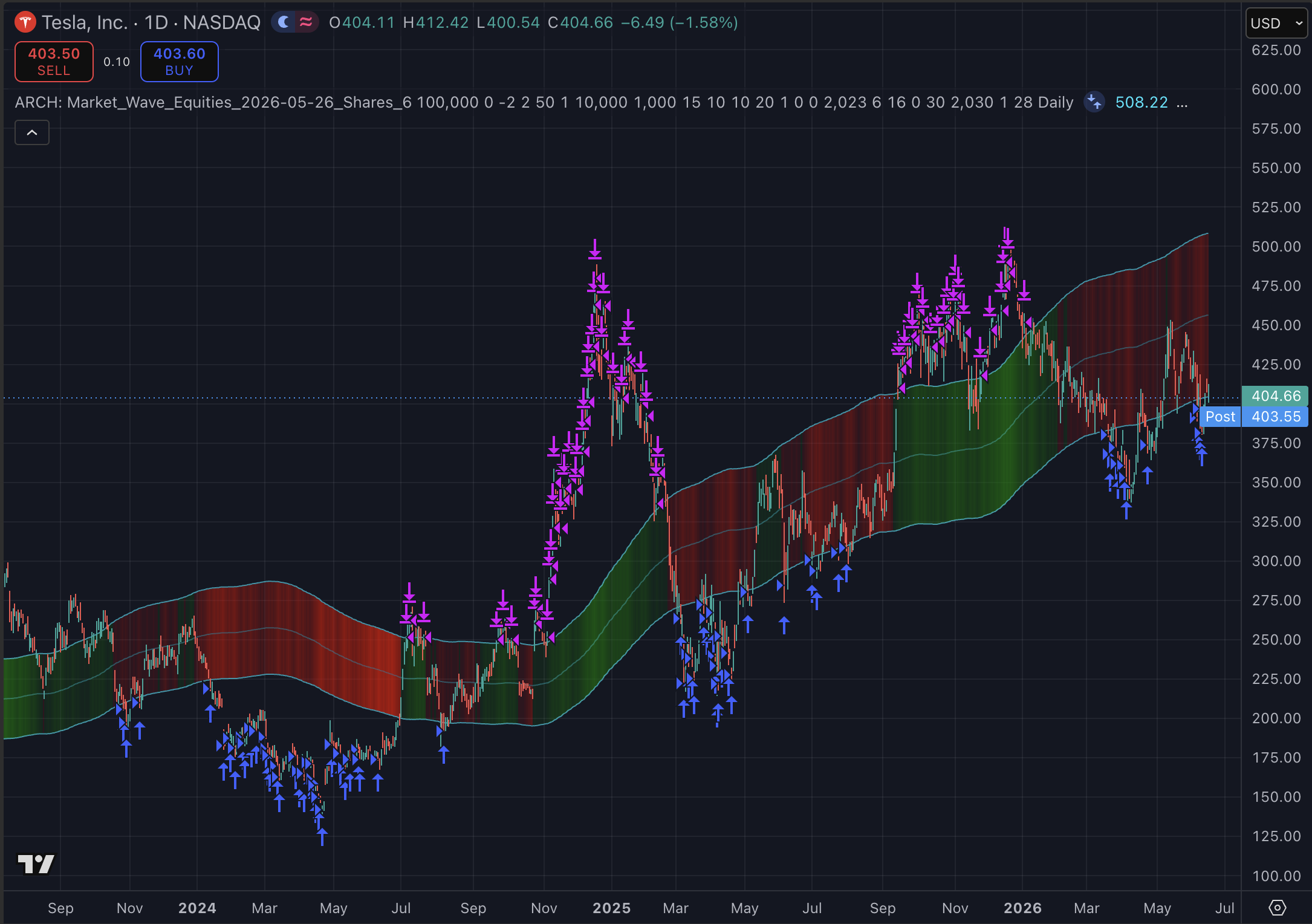Click the Tesla logo icon

(x=25, y=23)
